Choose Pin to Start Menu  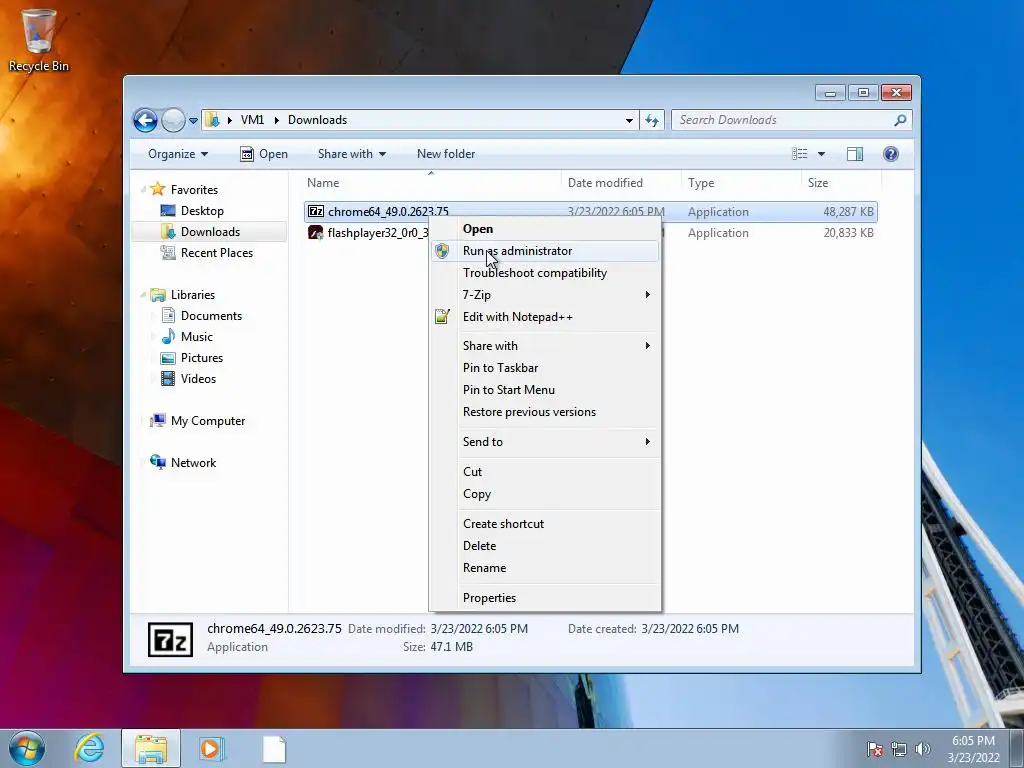545,390
